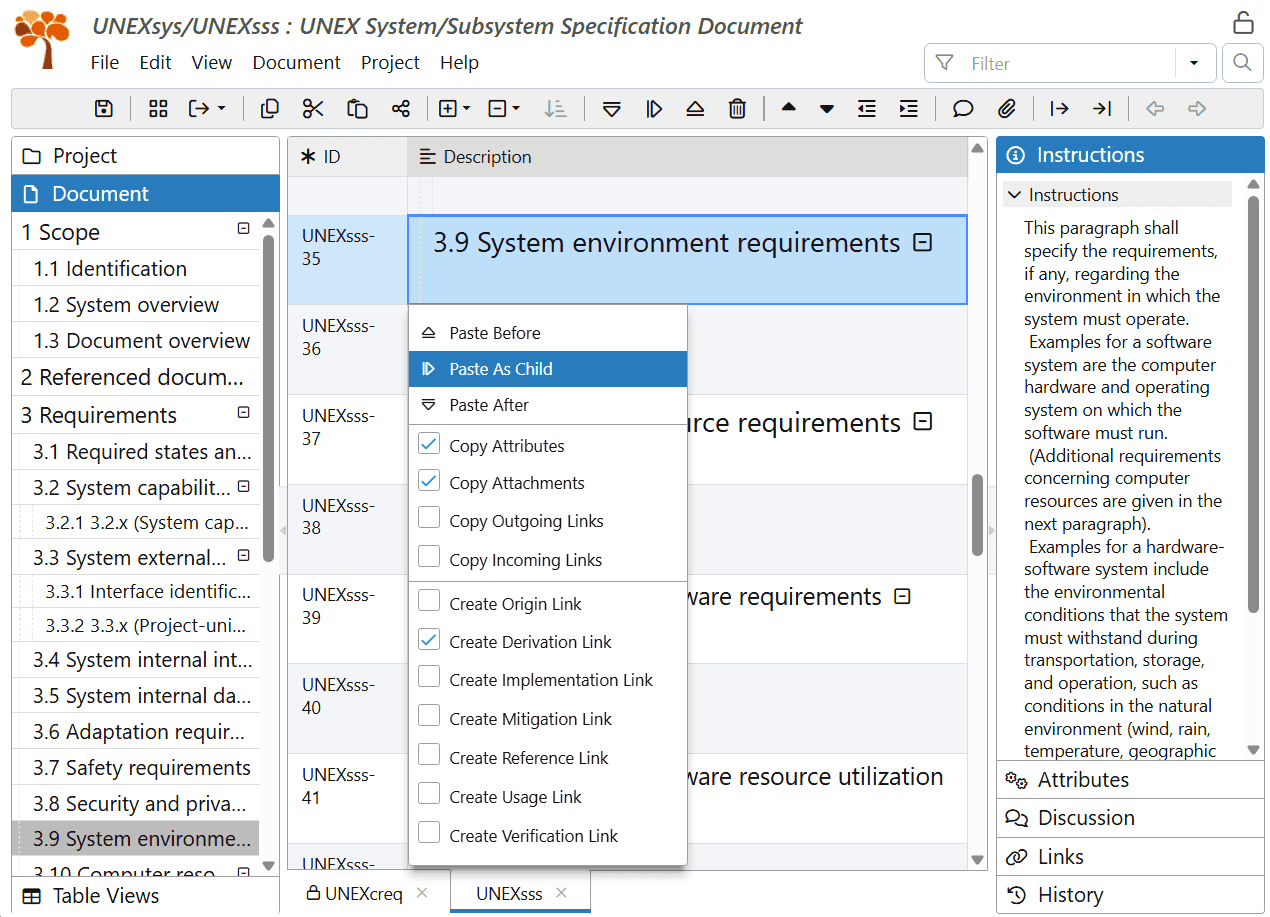Click the paperclip attachment icon
Image resolution: width=1270 pixels, height=917 pixels.
1009,108
